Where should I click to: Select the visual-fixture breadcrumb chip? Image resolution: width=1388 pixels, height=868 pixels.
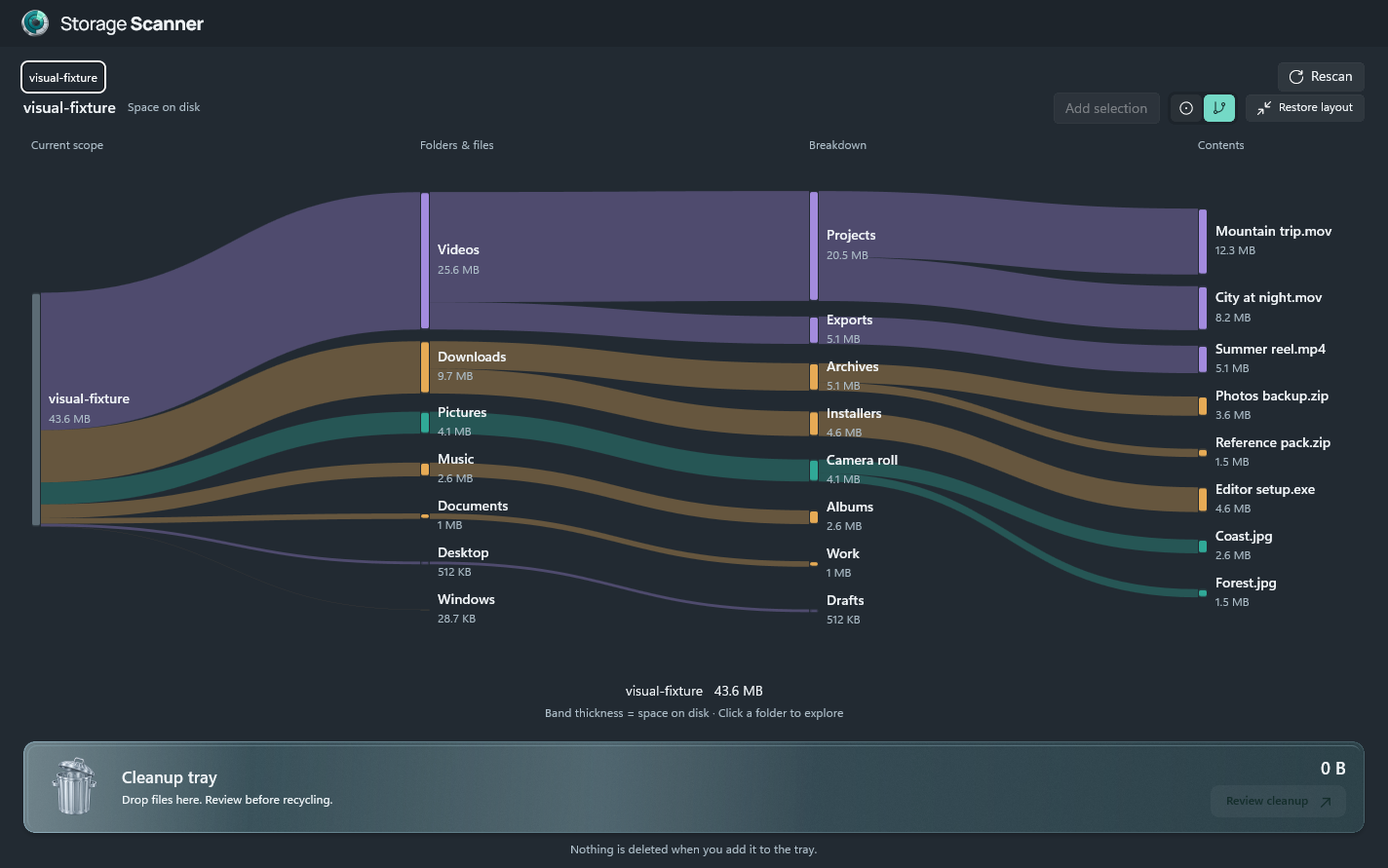point(63,77)
